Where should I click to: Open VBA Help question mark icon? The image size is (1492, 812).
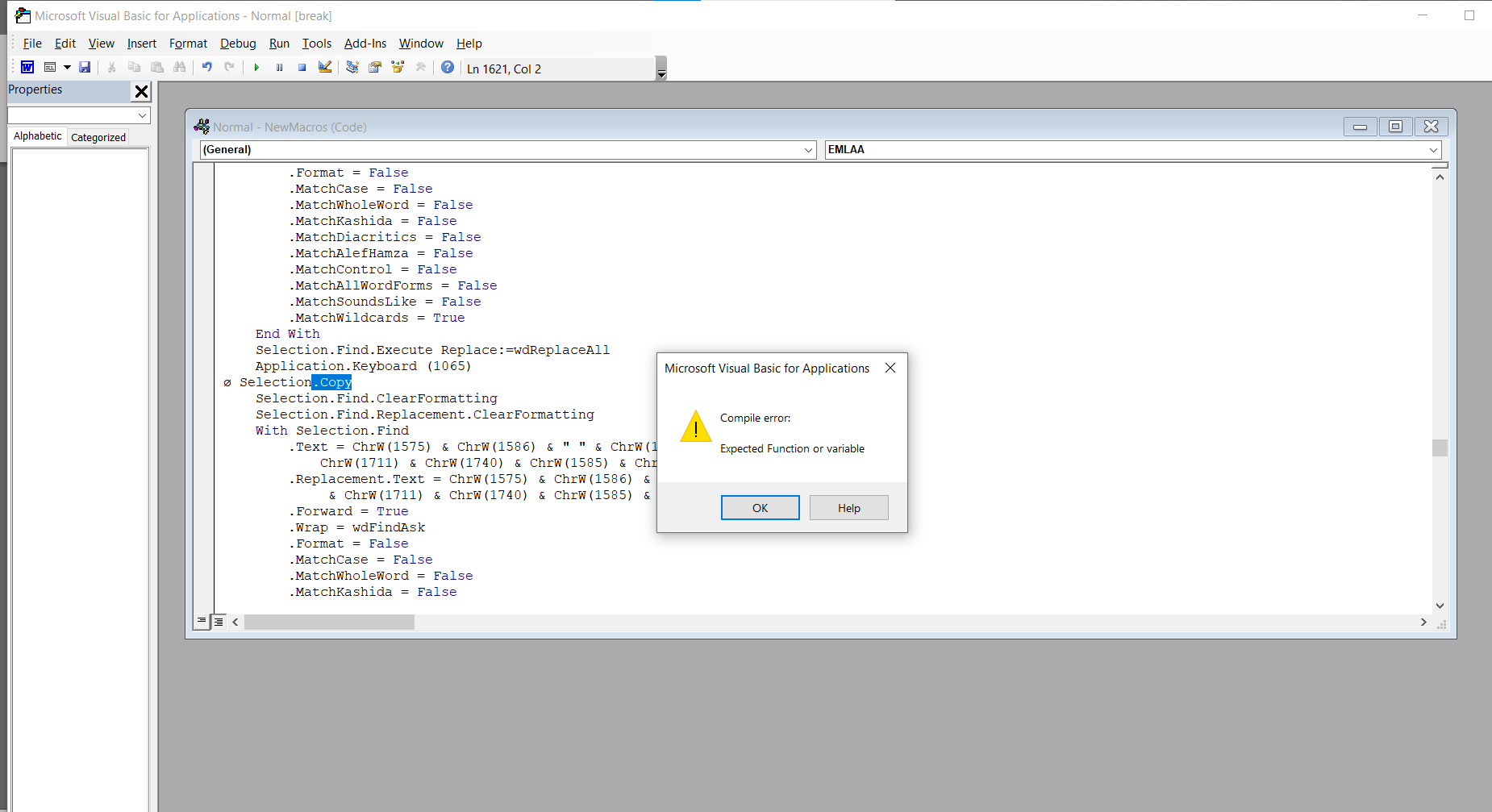[448, 67]
